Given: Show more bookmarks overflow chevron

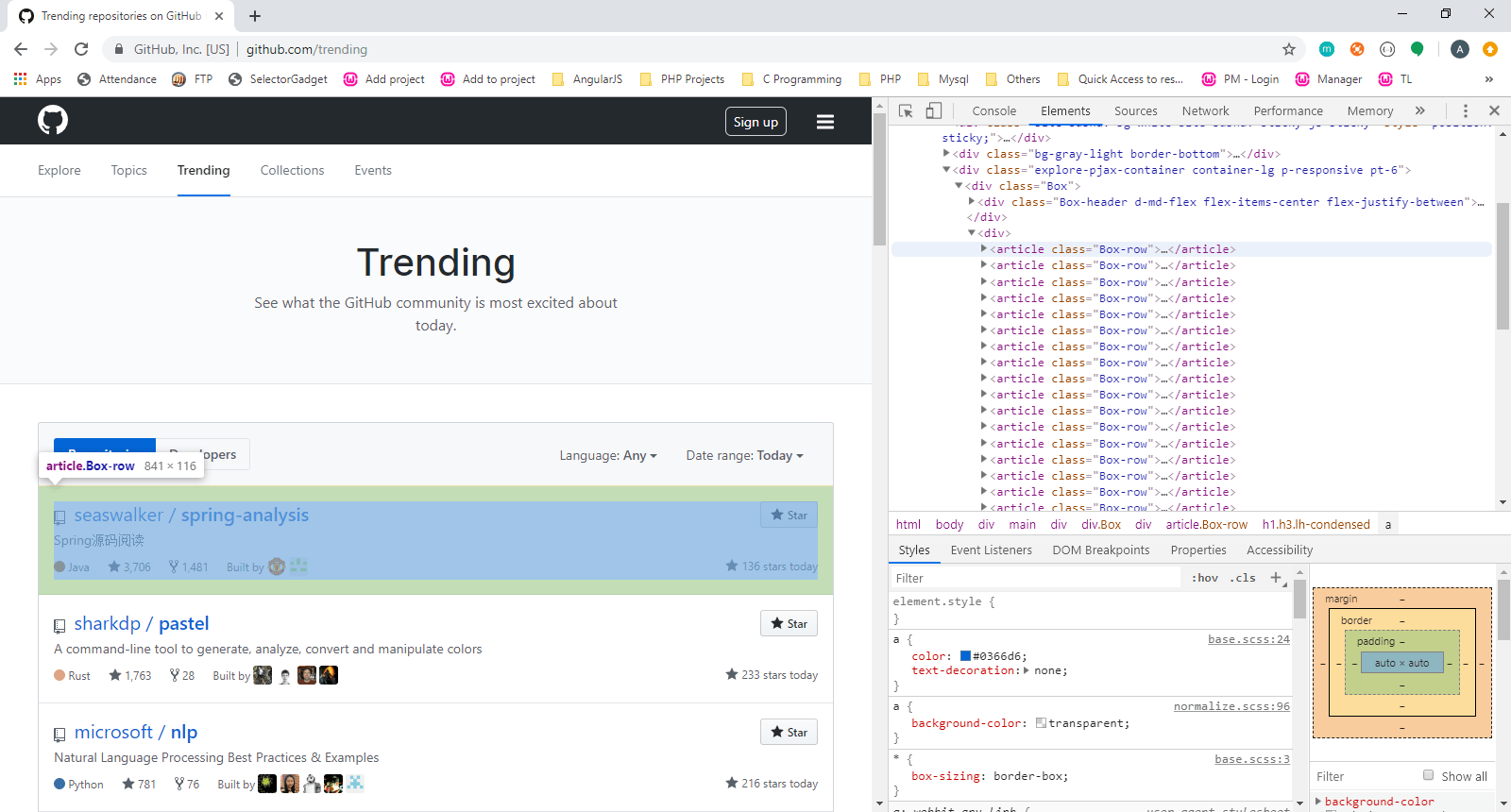Looking at the screenshot, I should coord(1489,79).
